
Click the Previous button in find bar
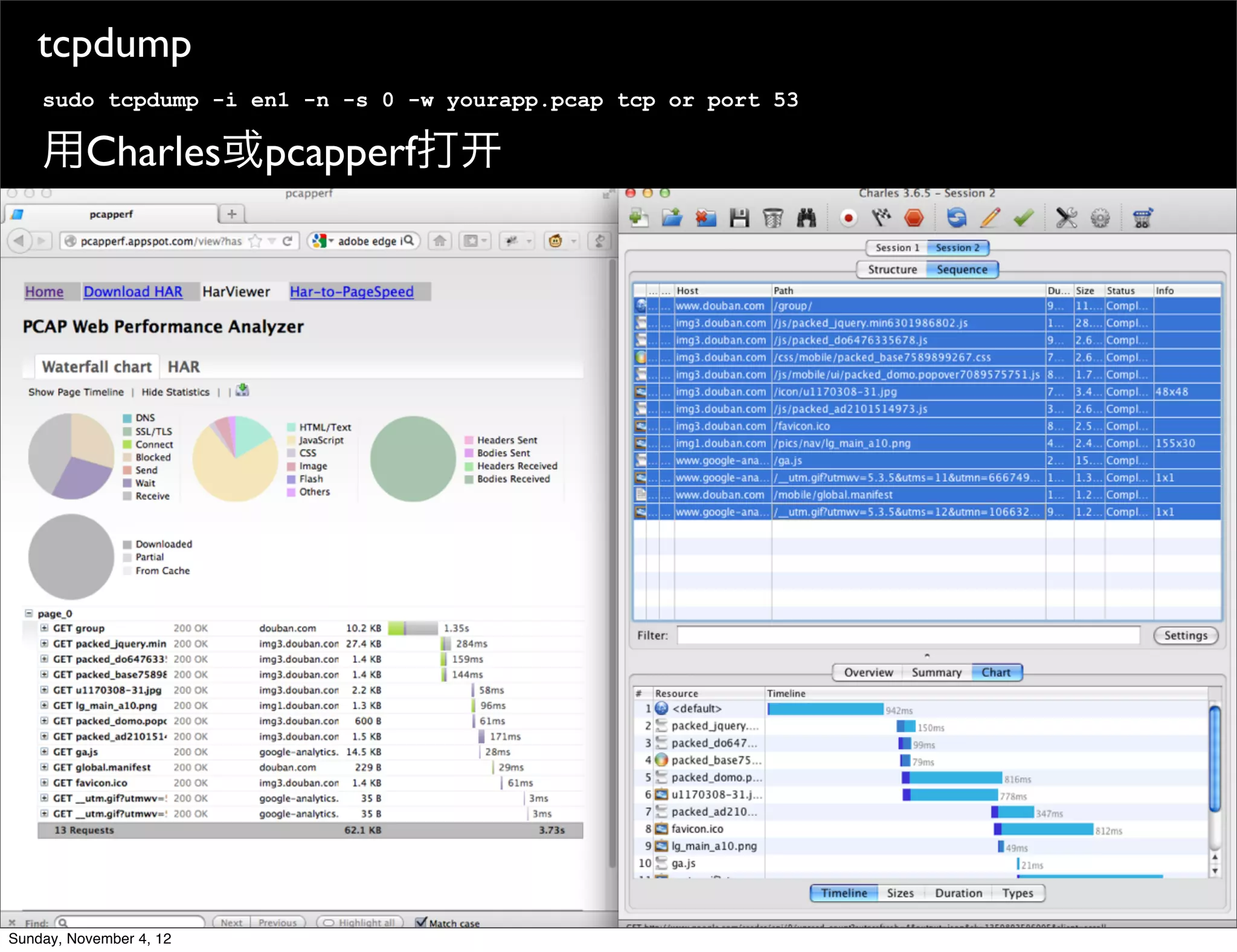point(278,922)
